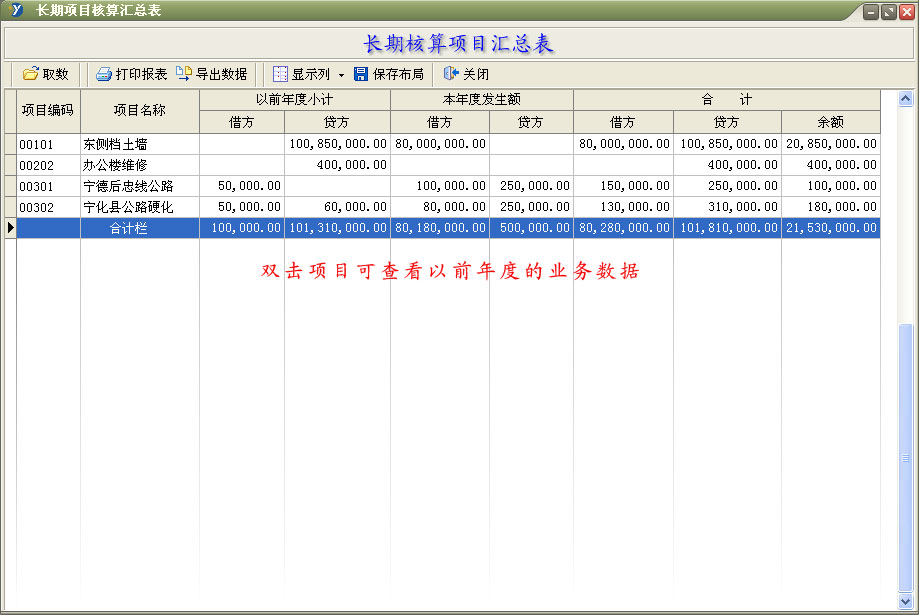Screen dimensions: 919x615
Task: Click the 导出数据 button label
Action: click(222, 74)
